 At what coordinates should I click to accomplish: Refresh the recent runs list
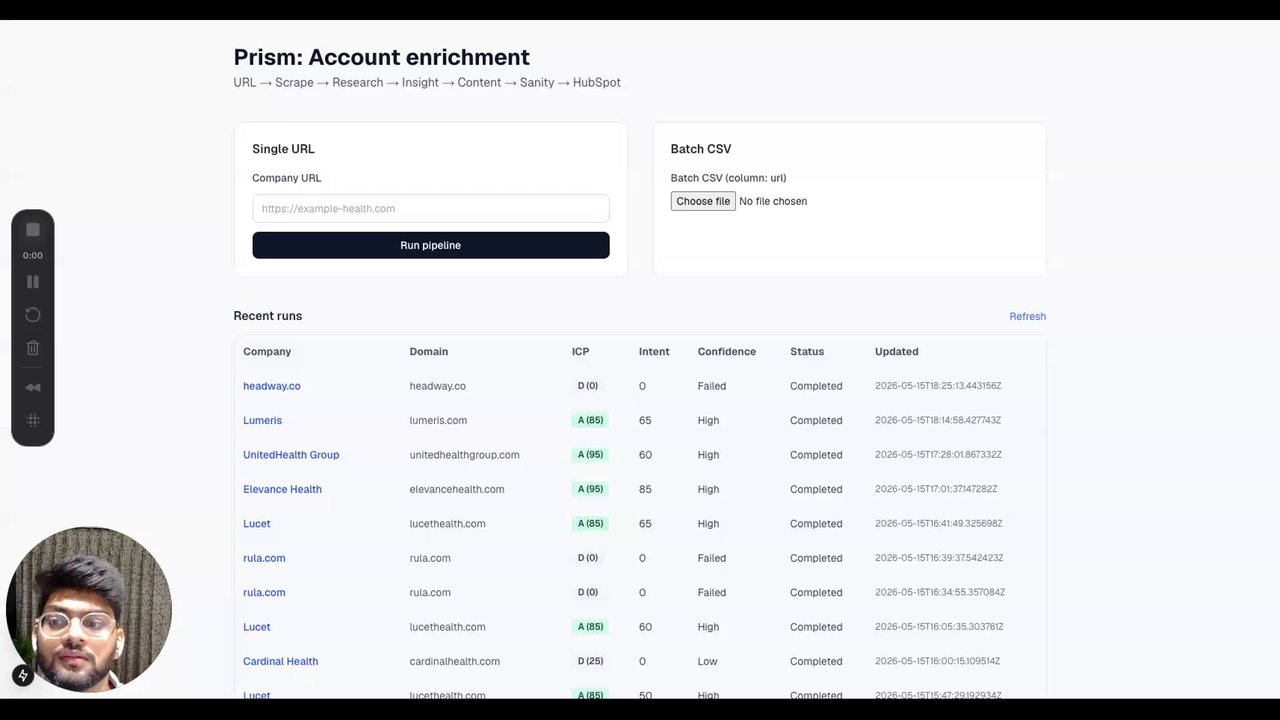tap(1027, 316)
